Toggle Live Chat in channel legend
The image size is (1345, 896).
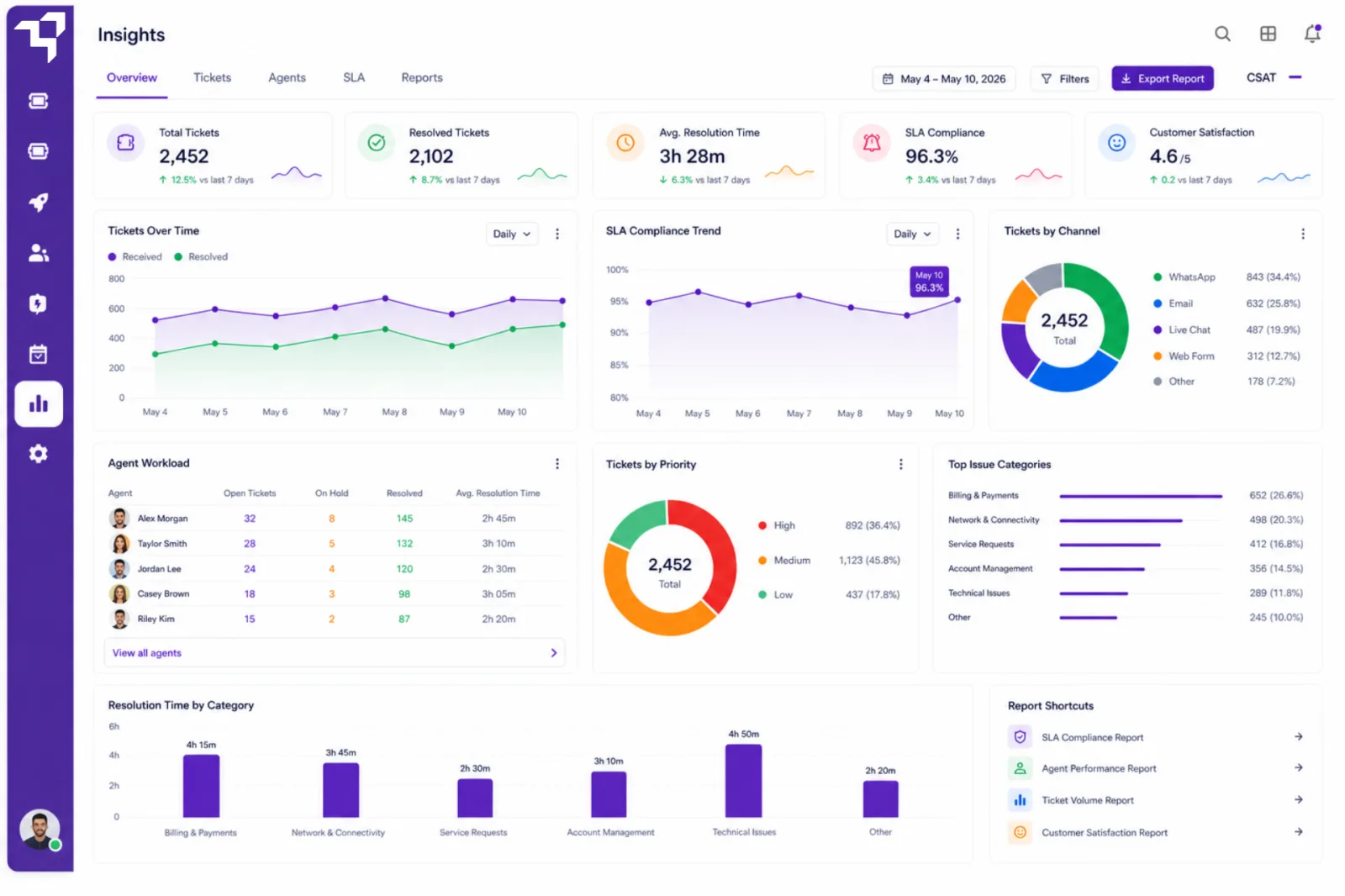(x=1182, y=330)
